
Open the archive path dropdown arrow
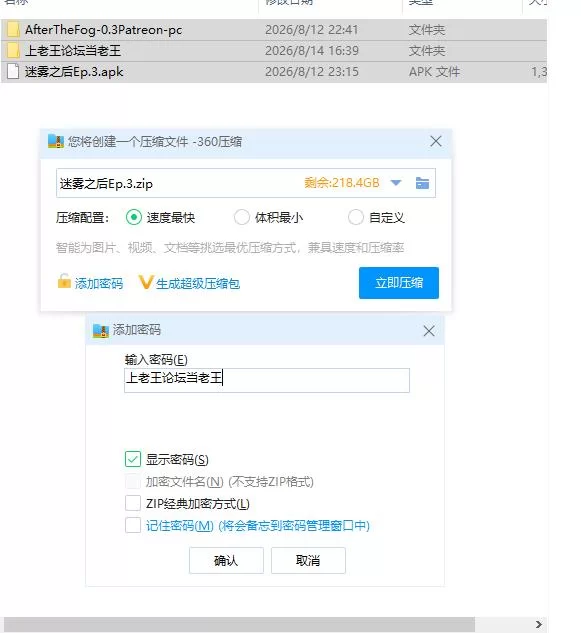click(x=396, y=183)
